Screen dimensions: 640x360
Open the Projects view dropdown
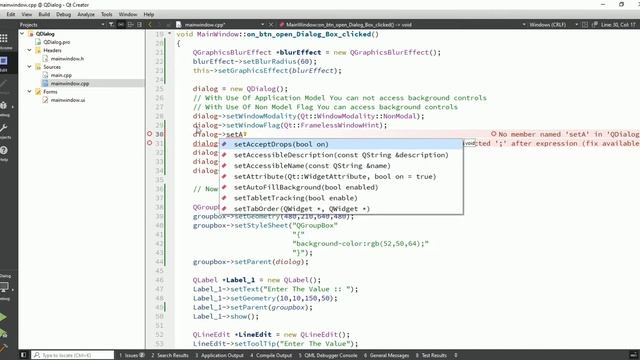(102, 24)
